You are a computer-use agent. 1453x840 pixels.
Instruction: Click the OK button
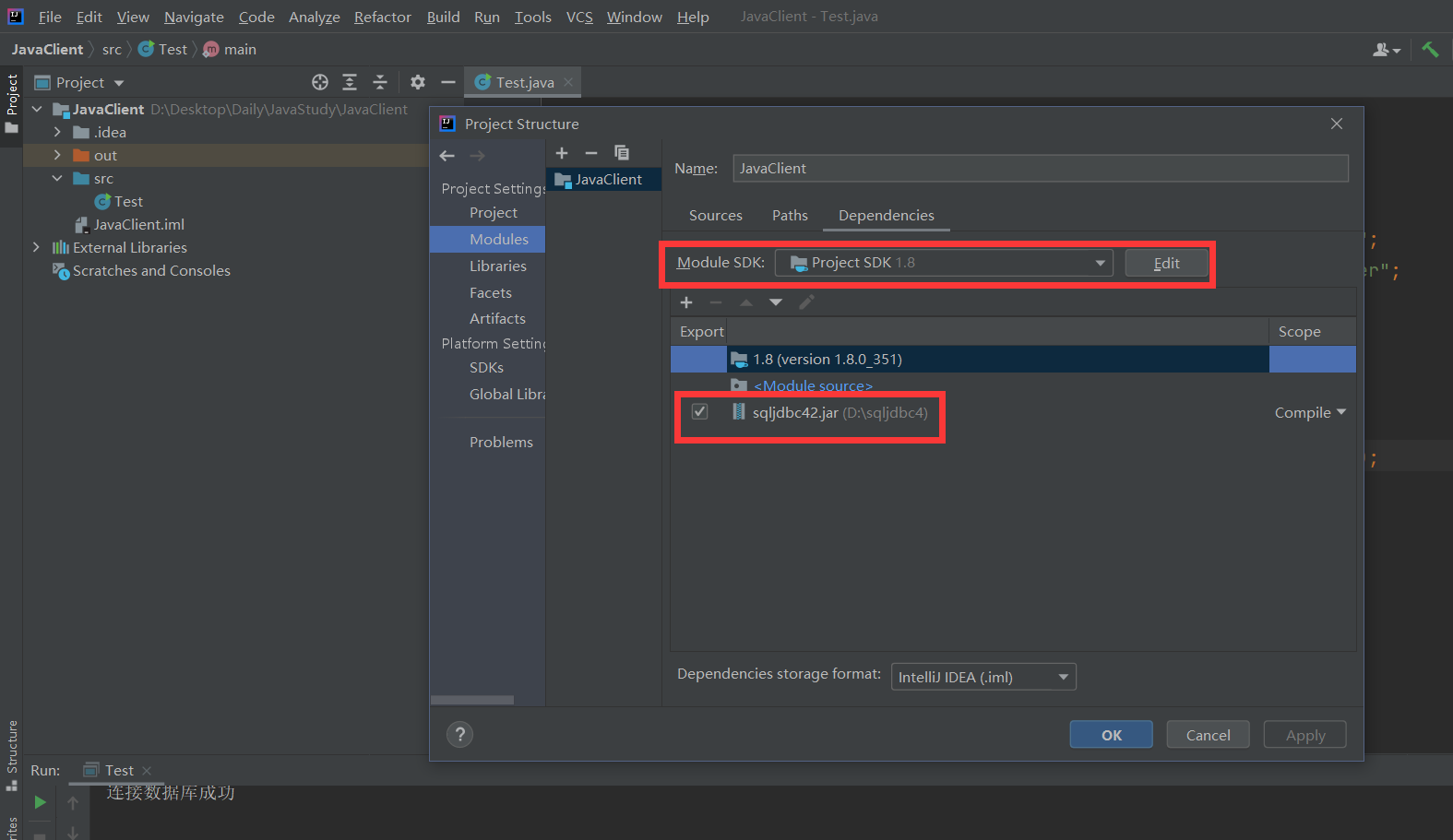point(1112,735)
